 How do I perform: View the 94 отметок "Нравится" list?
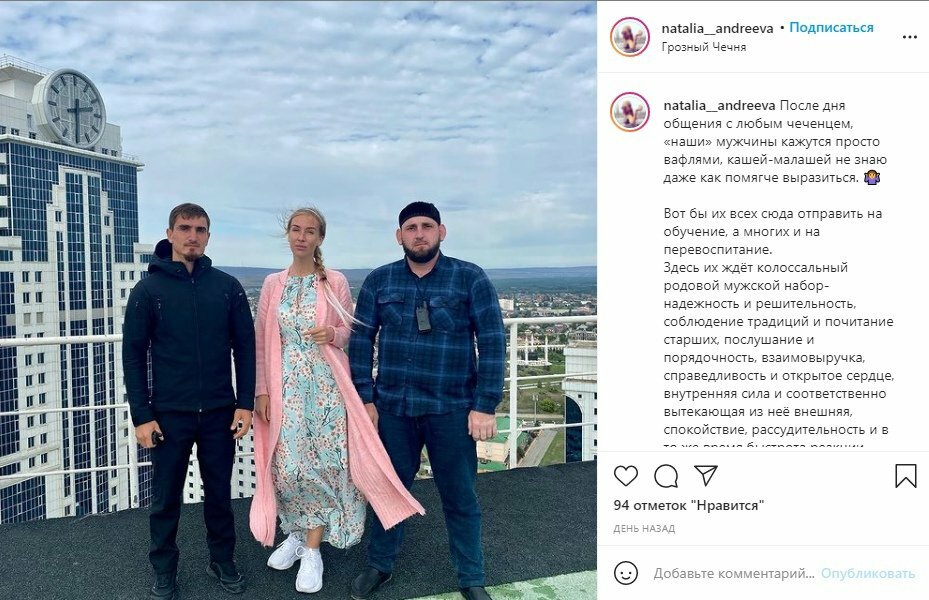coord(689,505)
